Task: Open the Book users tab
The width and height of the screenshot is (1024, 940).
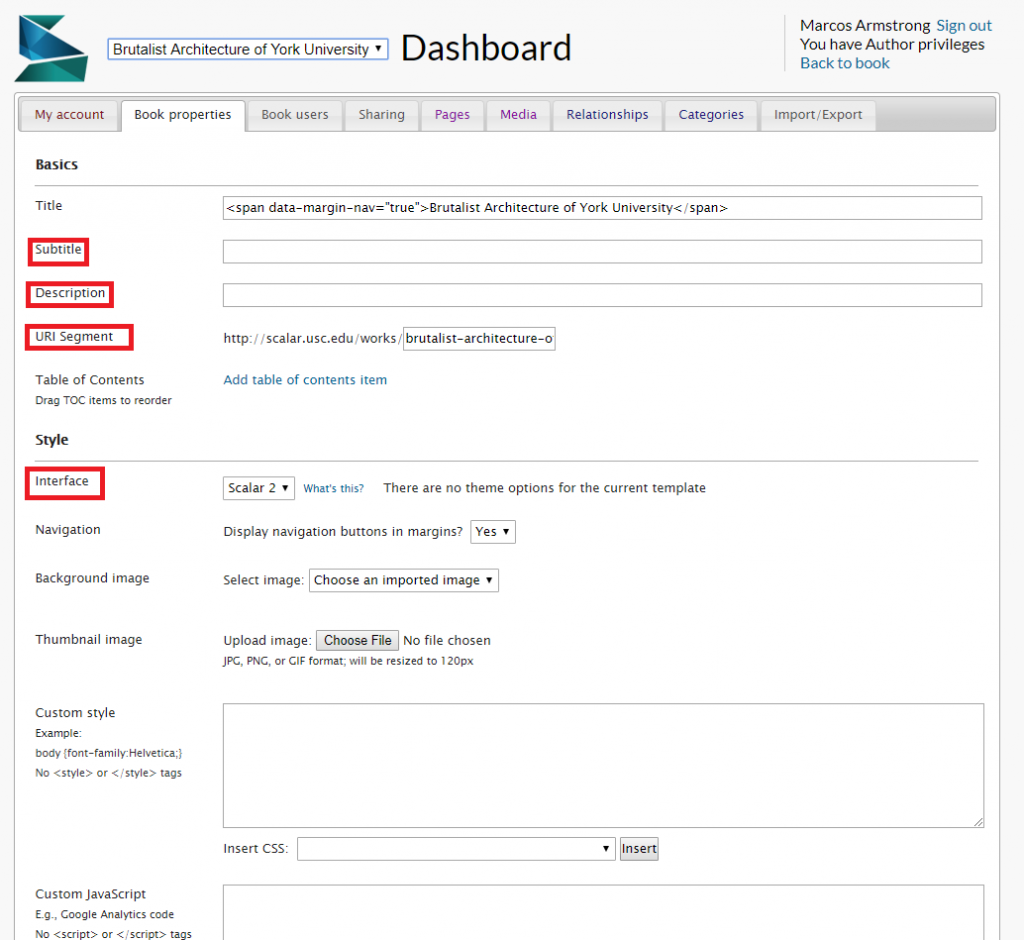Action: pos(295,115)
